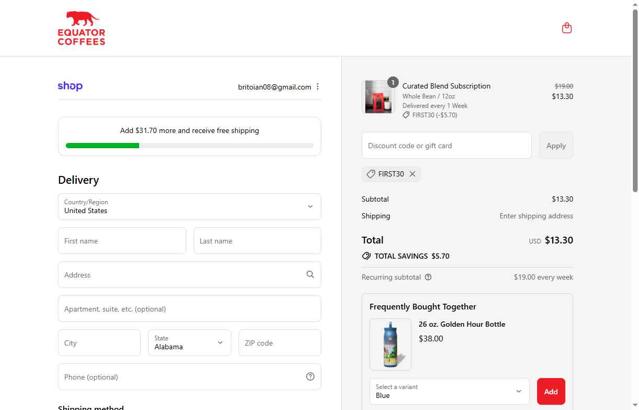Click the 'Delivery' section heading
This screenshot has height=410, width=639.
[x=78, y=180]
